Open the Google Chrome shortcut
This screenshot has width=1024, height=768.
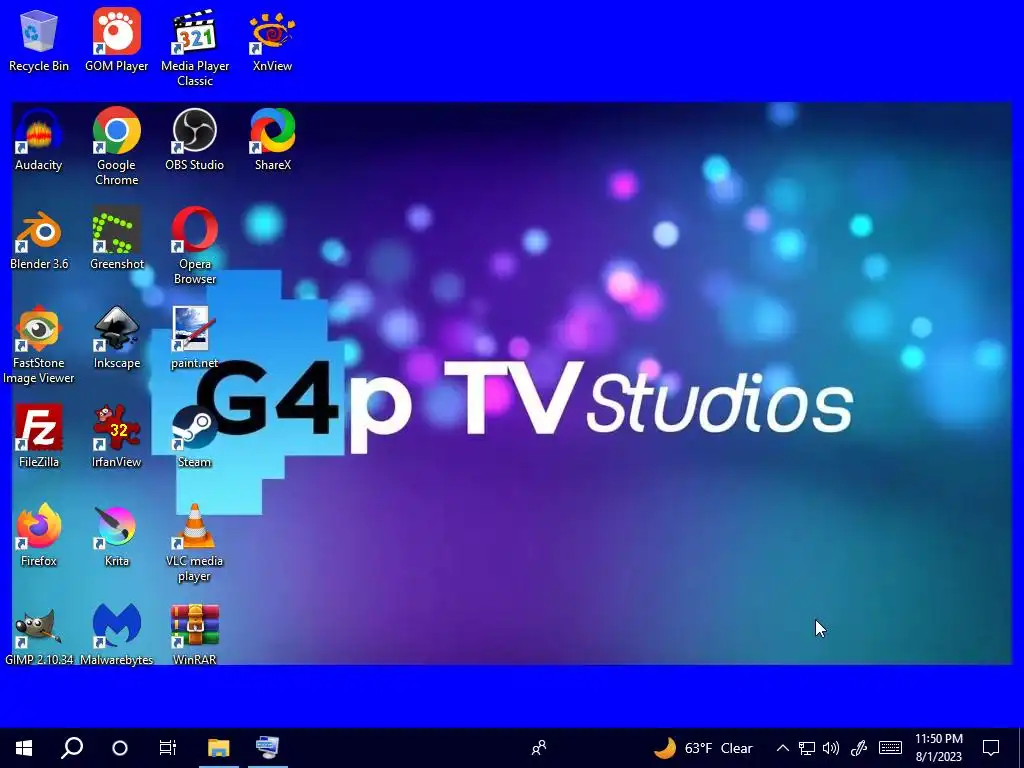116,147
